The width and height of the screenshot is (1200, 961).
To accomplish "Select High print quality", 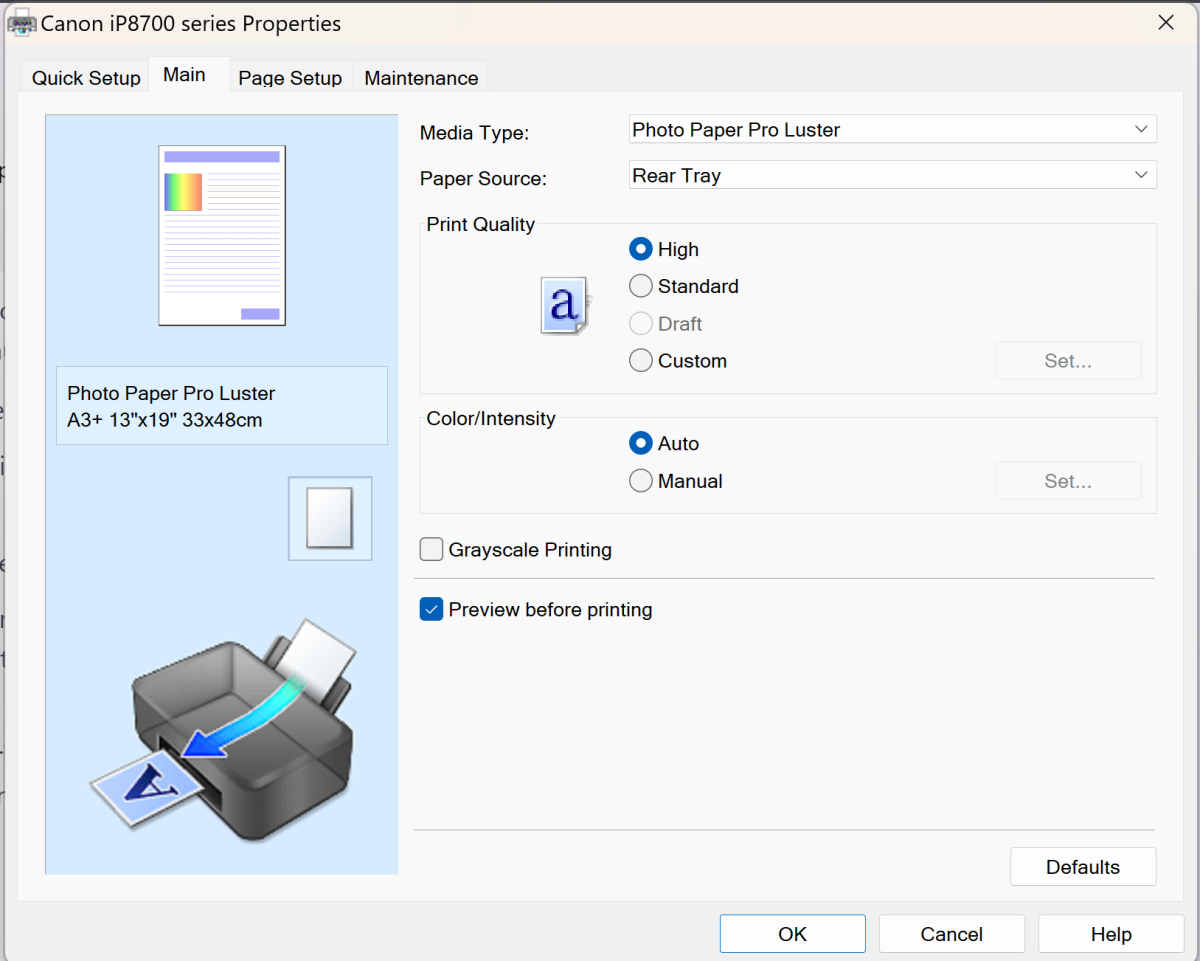I will tap(641, 250).
